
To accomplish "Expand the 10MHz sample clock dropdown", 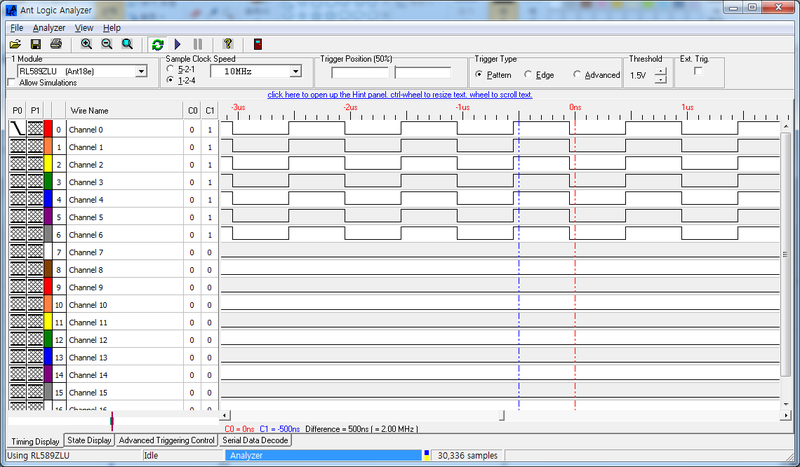I will pyautogui.click(x=295, y=71).
